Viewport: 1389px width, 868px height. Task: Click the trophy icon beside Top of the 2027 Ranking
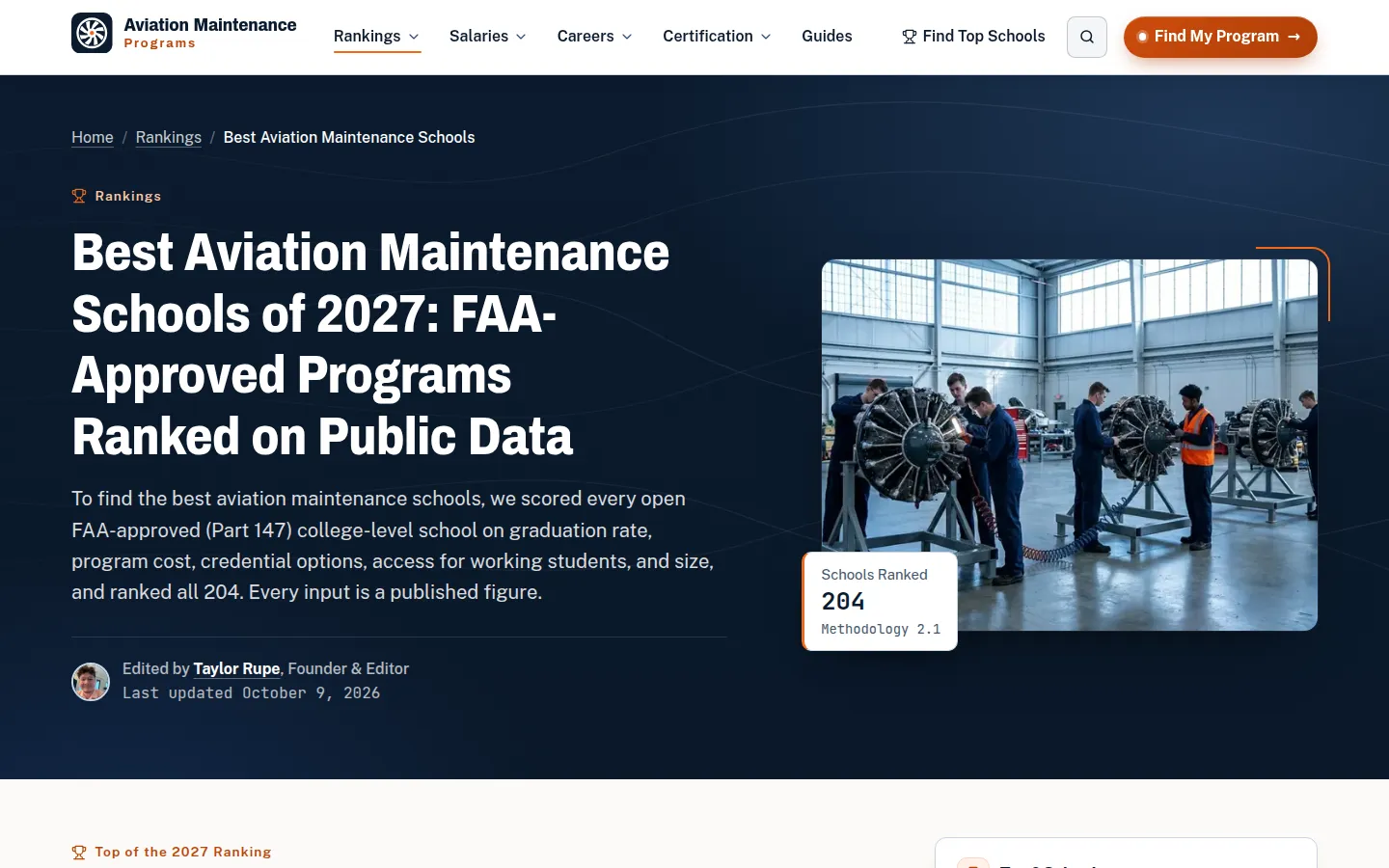click(79, 852)
